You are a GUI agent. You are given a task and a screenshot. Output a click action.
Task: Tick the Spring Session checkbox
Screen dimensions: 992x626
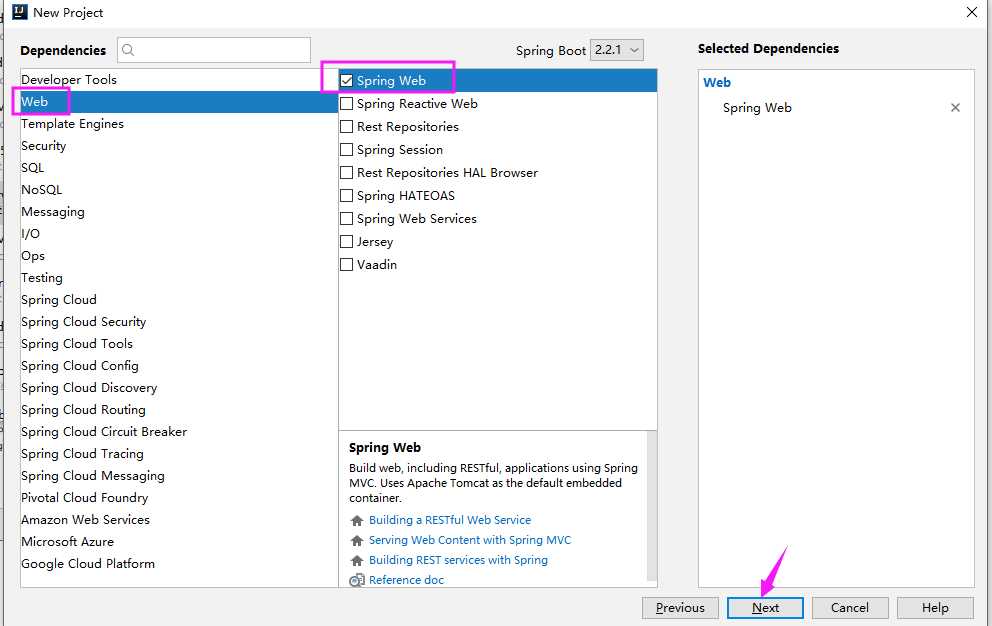click(347, 149)
